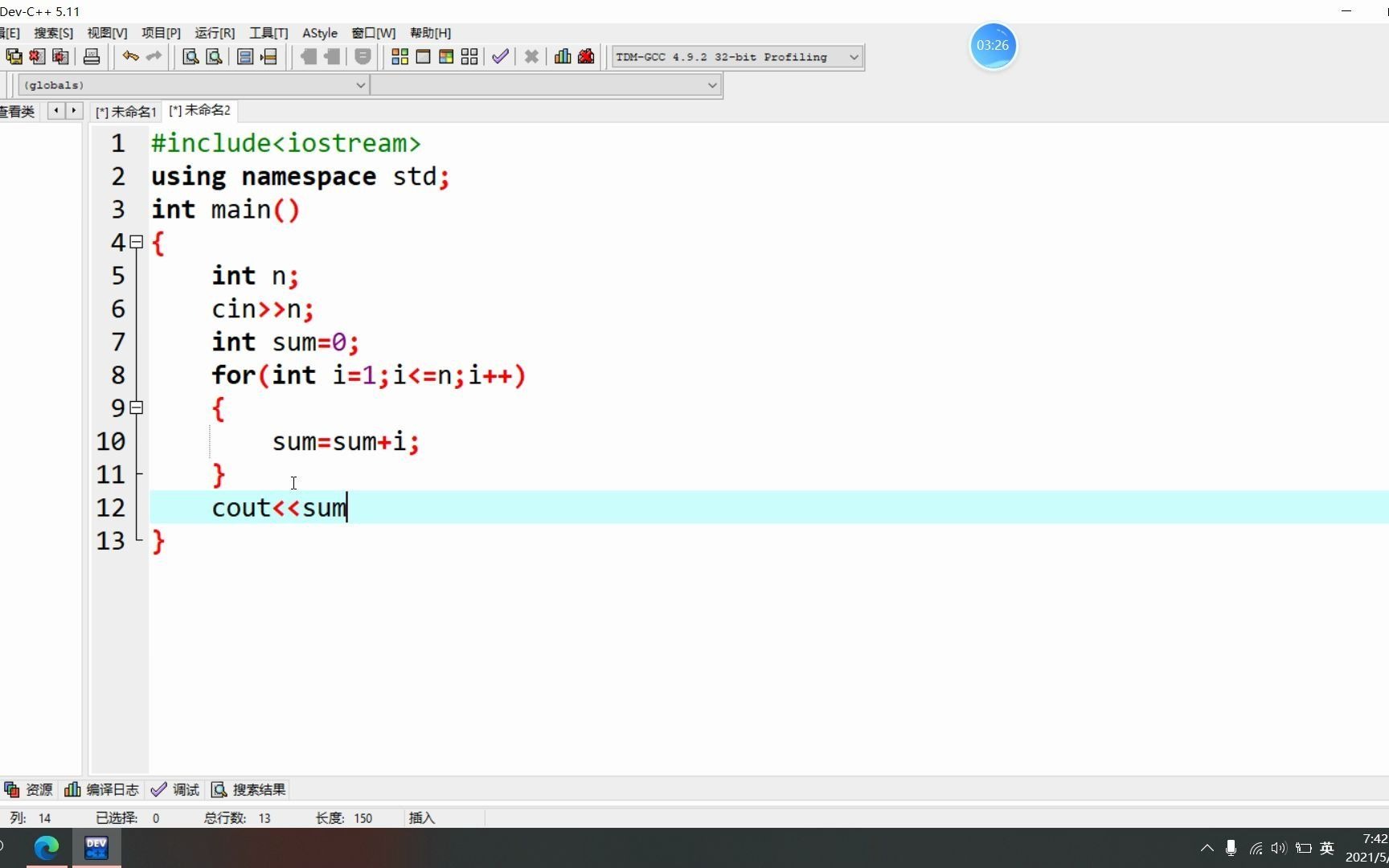Click the Indent toolbar icon
The image size is (1389, 868).
click(x=308, y=56)
